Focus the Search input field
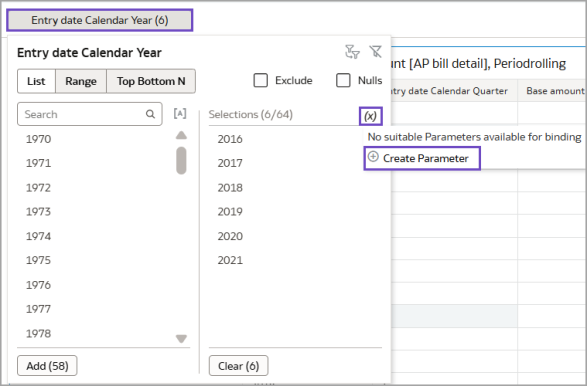The height and width of the screenshot is (386, 587). (x=89, y=114)
